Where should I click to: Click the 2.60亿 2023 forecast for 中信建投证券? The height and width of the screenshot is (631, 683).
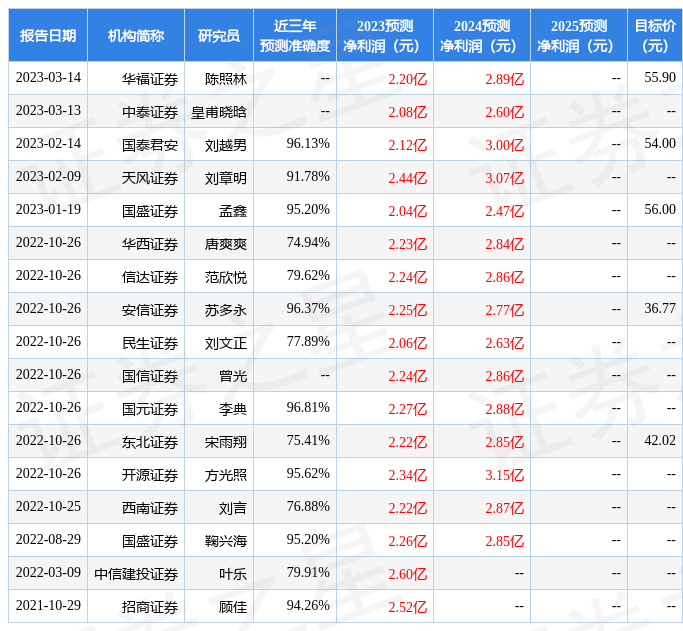[408, 574]
